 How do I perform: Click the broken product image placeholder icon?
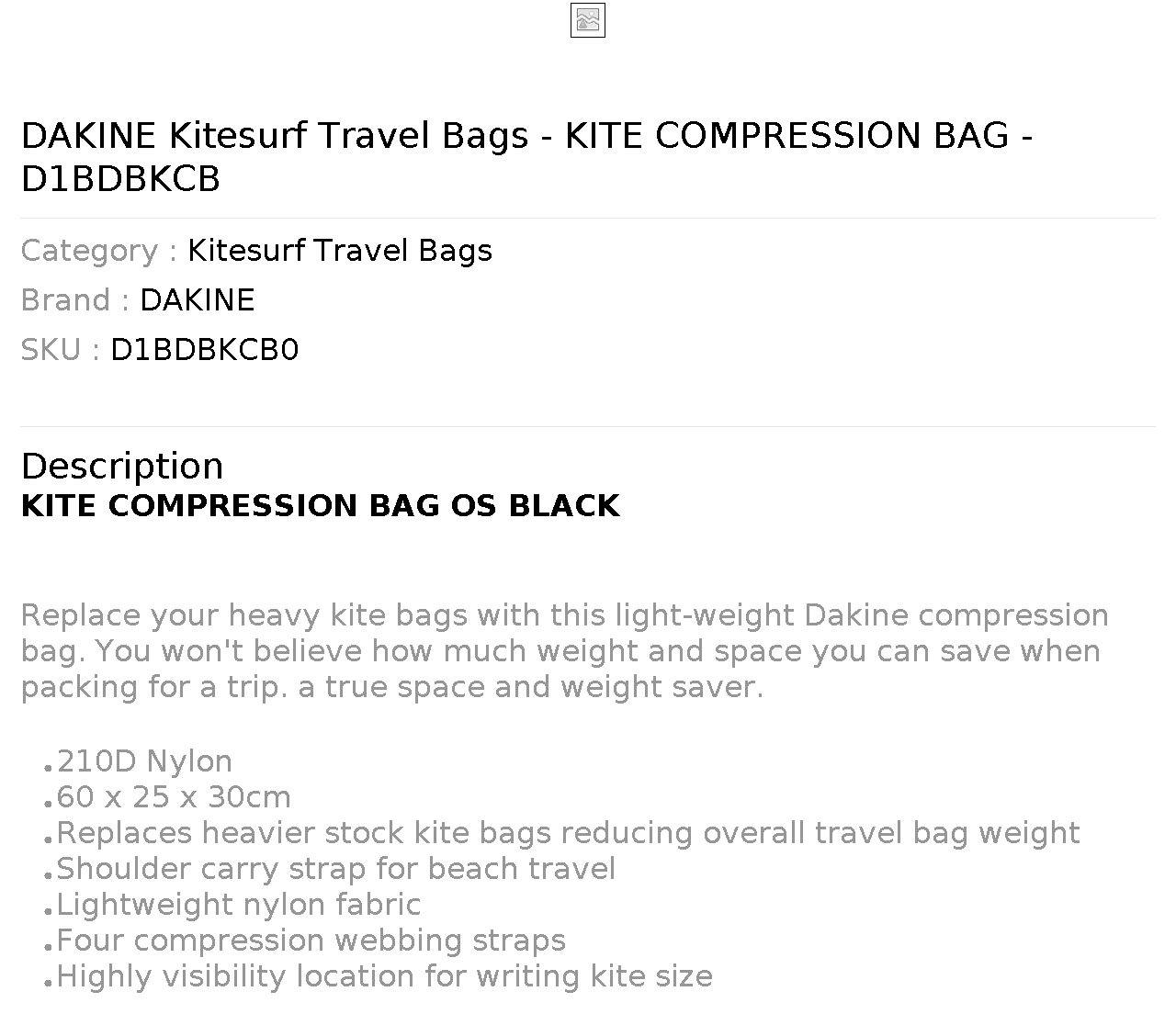point(588,20)
